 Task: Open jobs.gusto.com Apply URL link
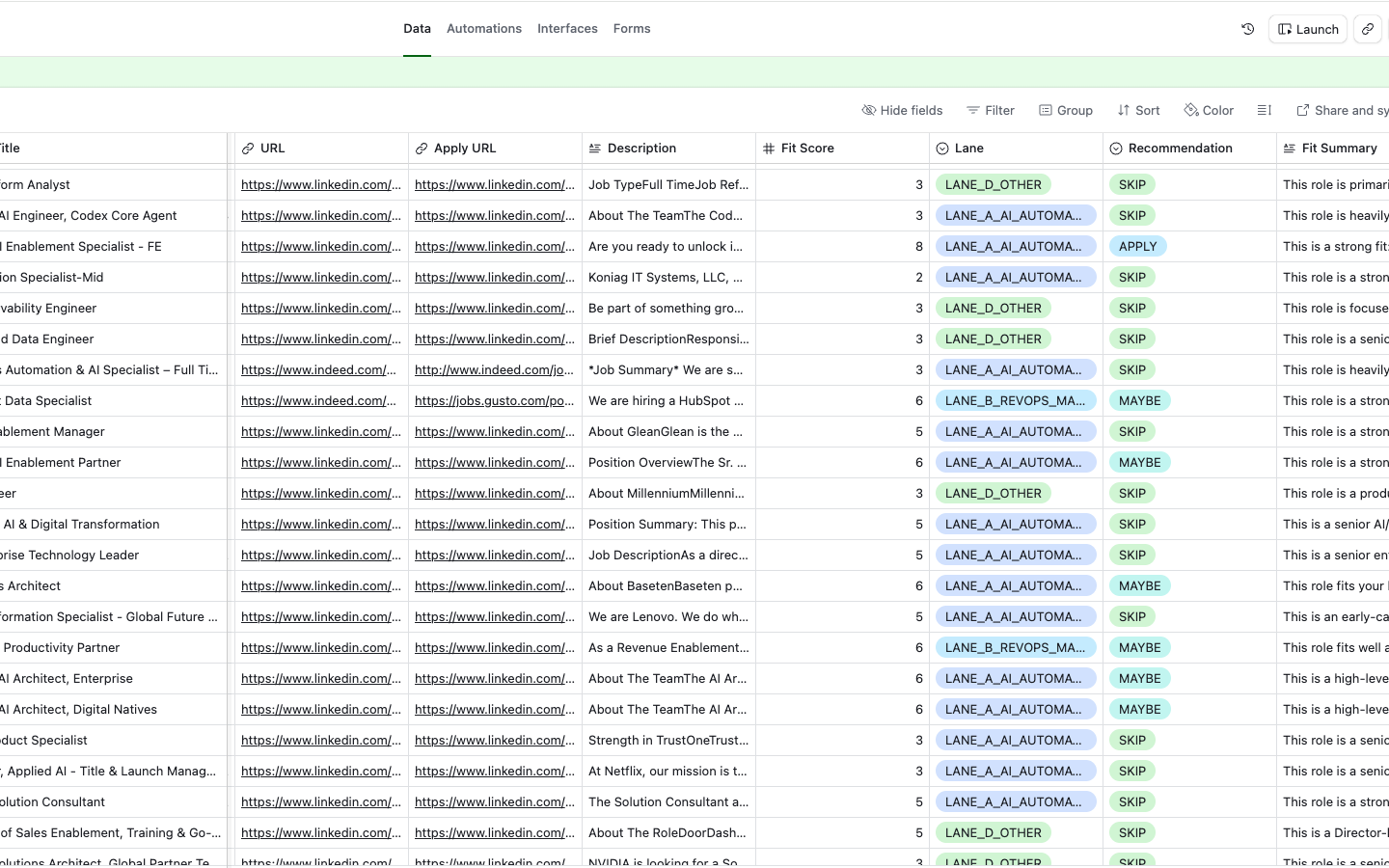pyautogui.click(x=495, y=400)
